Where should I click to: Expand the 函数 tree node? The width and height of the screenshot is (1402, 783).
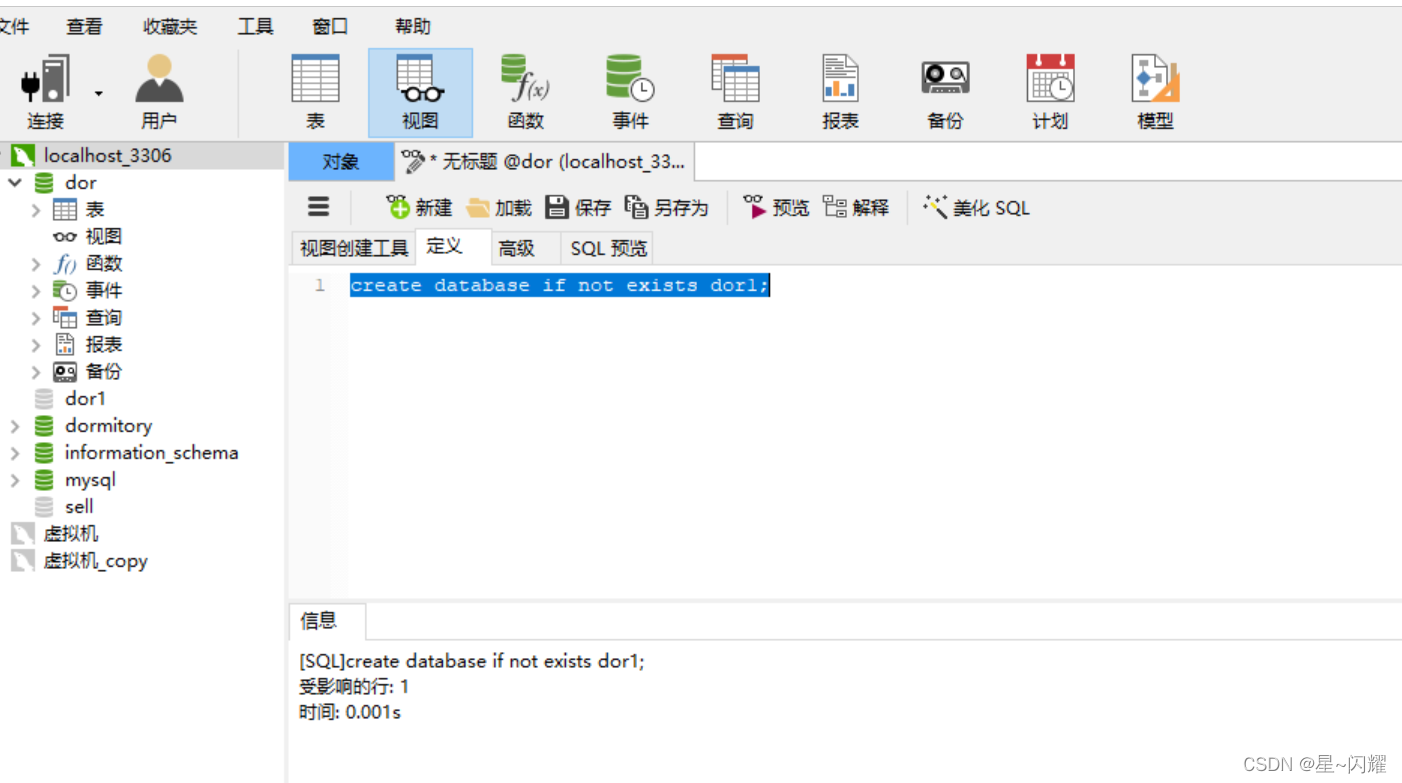[36, 263]
